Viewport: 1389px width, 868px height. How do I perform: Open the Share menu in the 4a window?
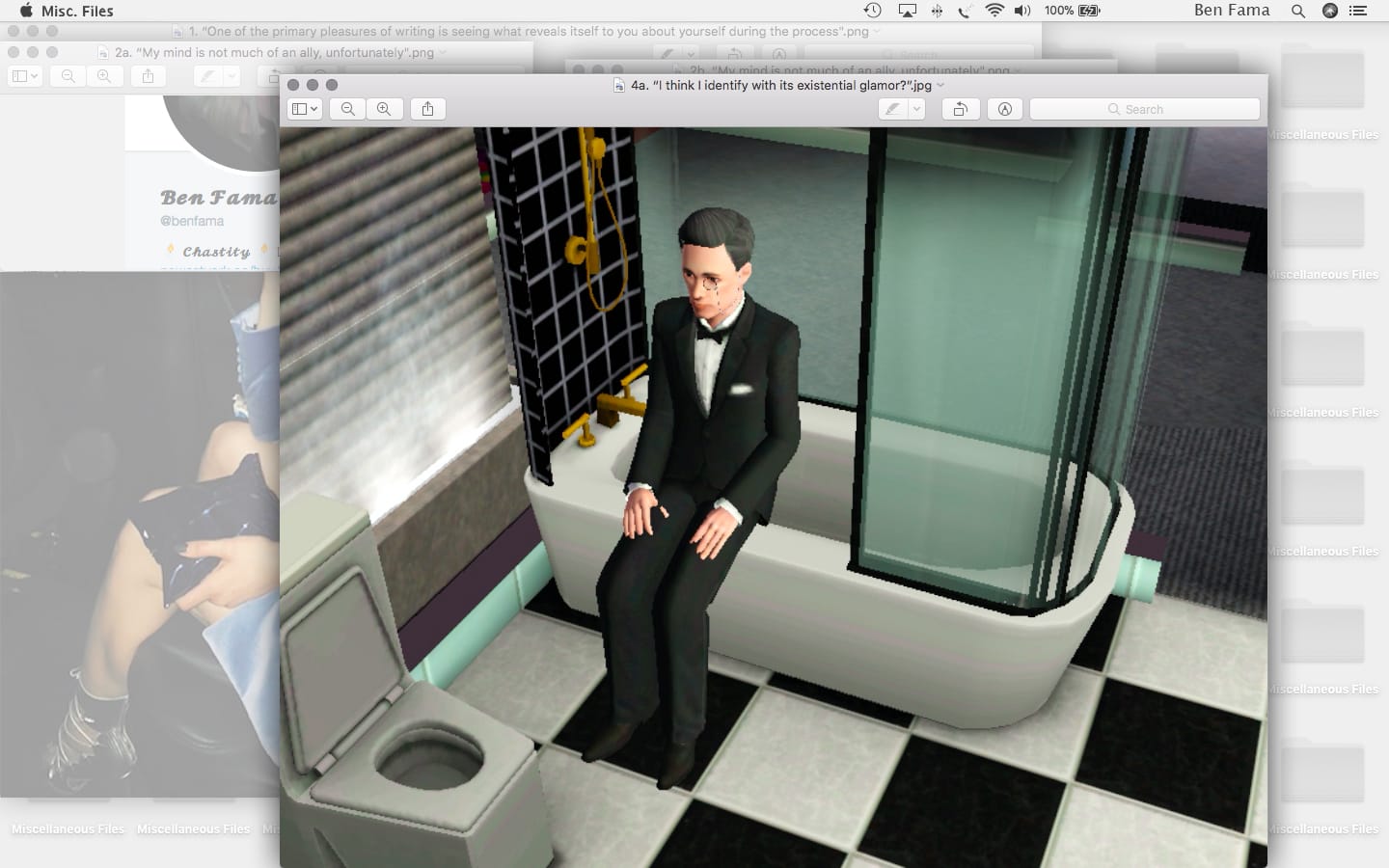[427, 109]
